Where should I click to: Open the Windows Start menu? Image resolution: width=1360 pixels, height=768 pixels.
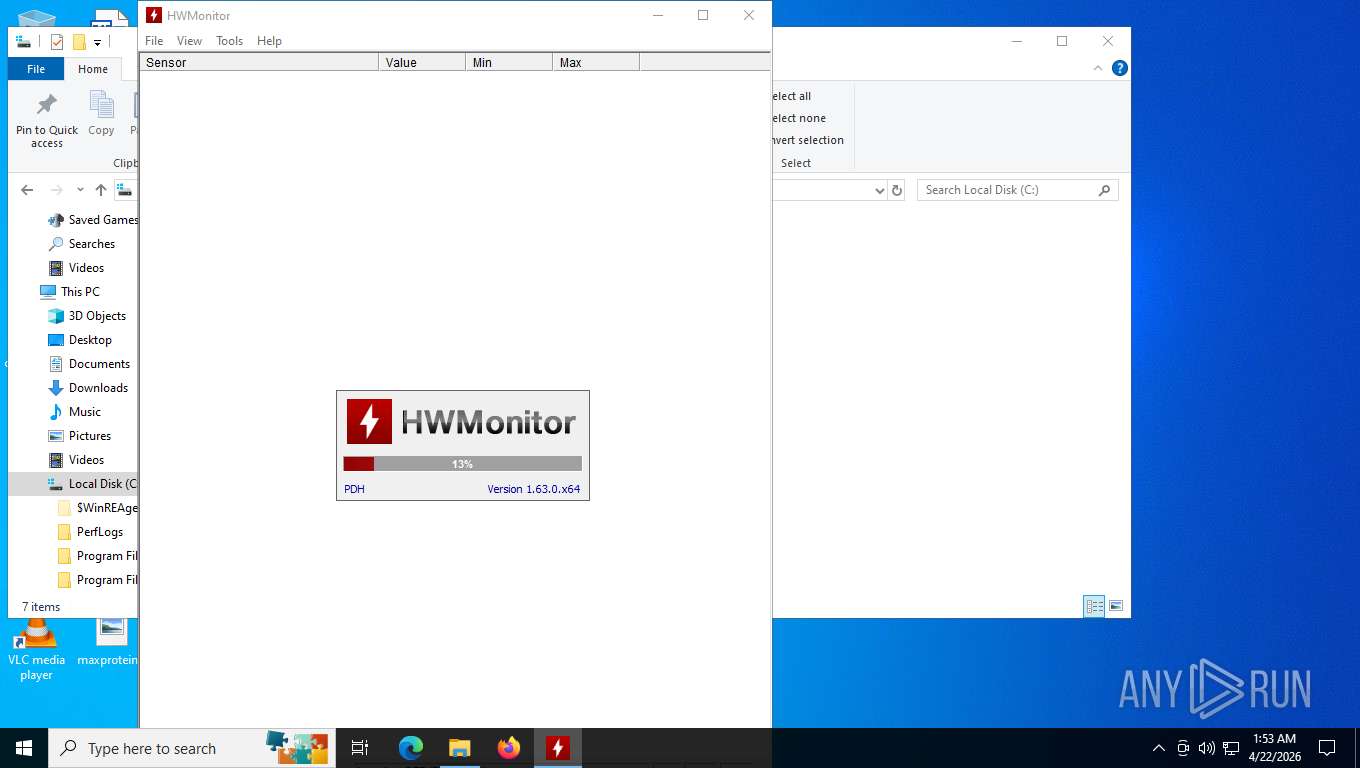(x=24, y=748)
